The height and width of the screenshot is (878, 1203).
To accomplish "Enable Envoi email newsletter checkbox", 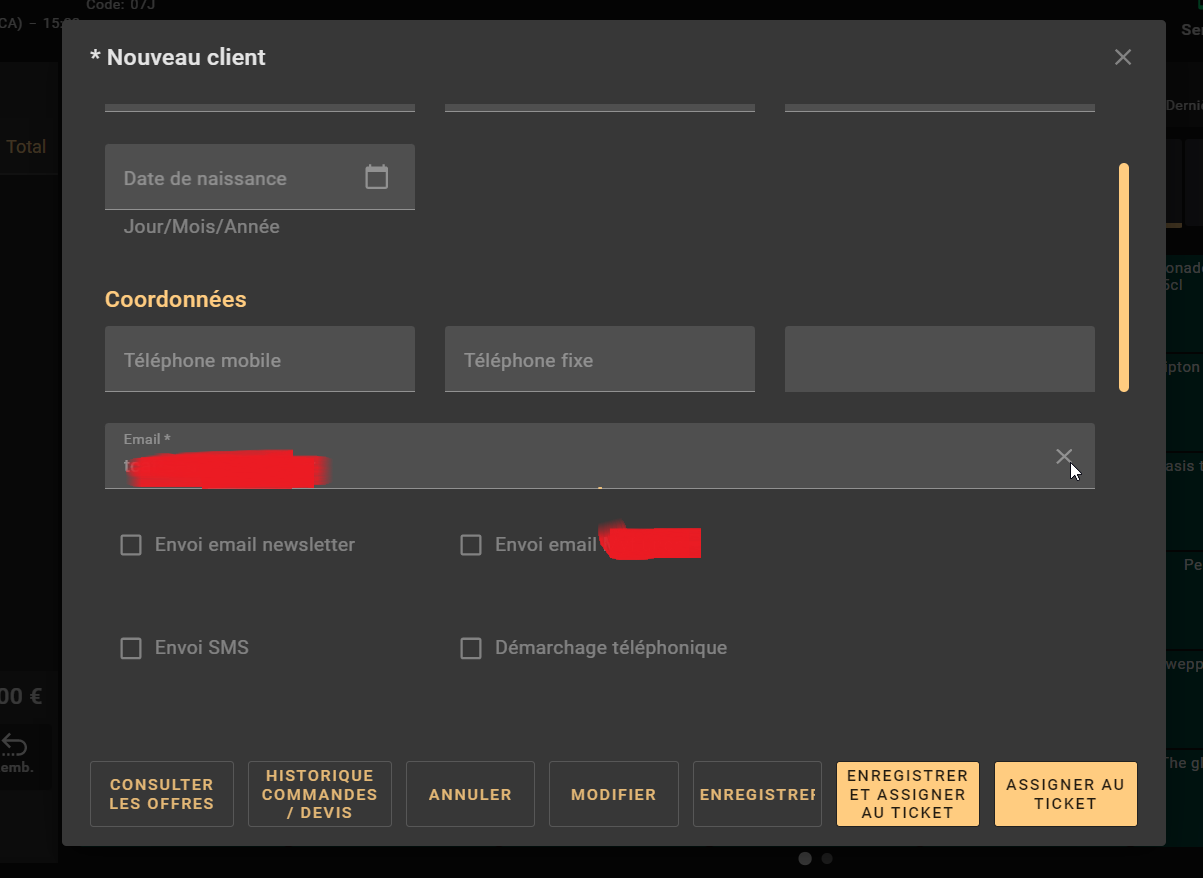I will 131,545.
